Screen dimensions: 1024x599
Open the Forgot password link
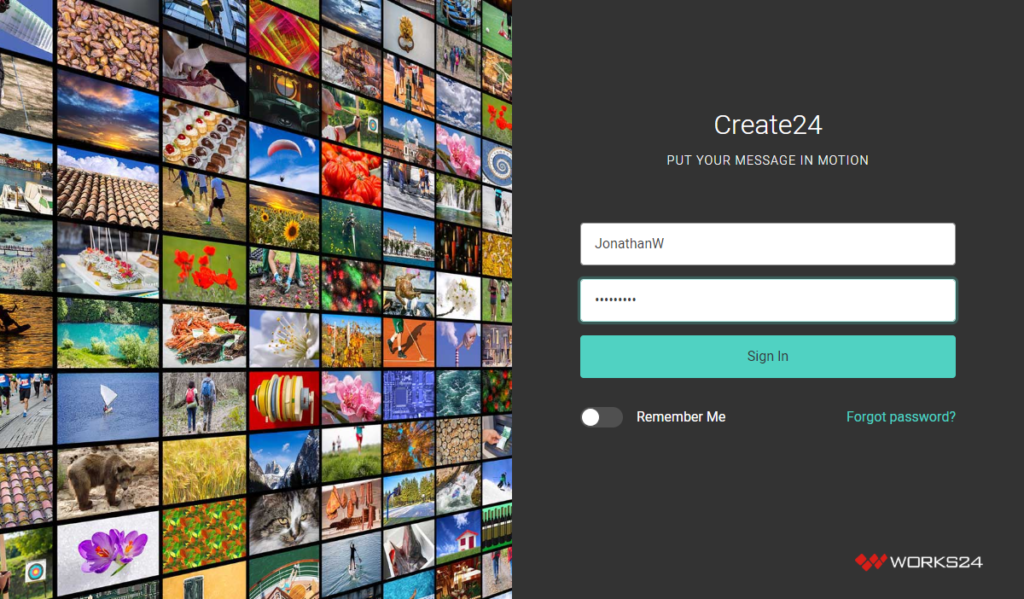pyautogui.click(x=901, y=417)
